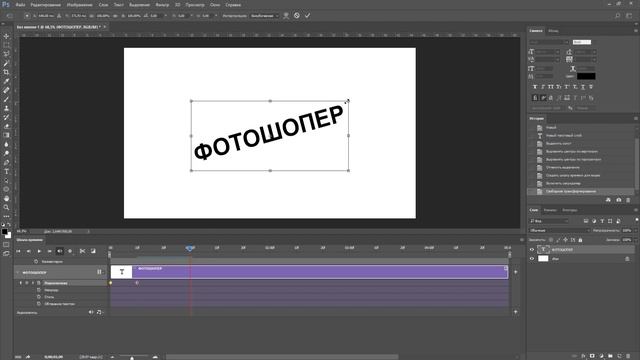Image resolution: width=640 pixels, height=360 pixels.
Task: Toggle faux bold in Character panel
Action: click(535, 87)
